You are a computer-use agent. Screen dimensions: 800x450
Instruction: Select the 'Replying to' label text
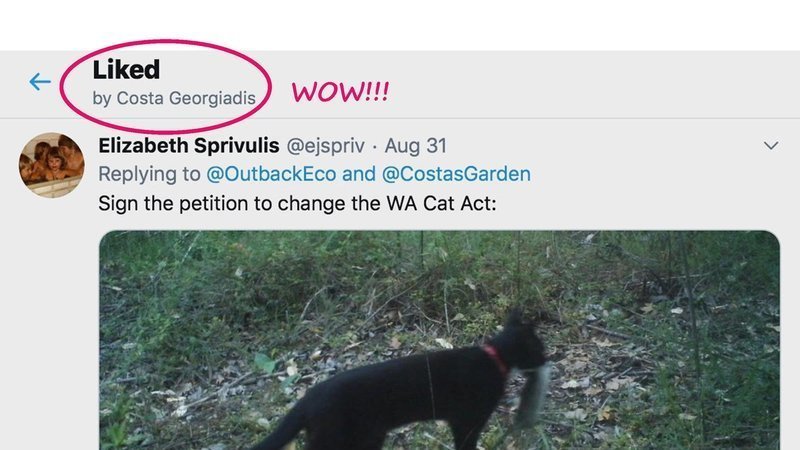(149, 174)
